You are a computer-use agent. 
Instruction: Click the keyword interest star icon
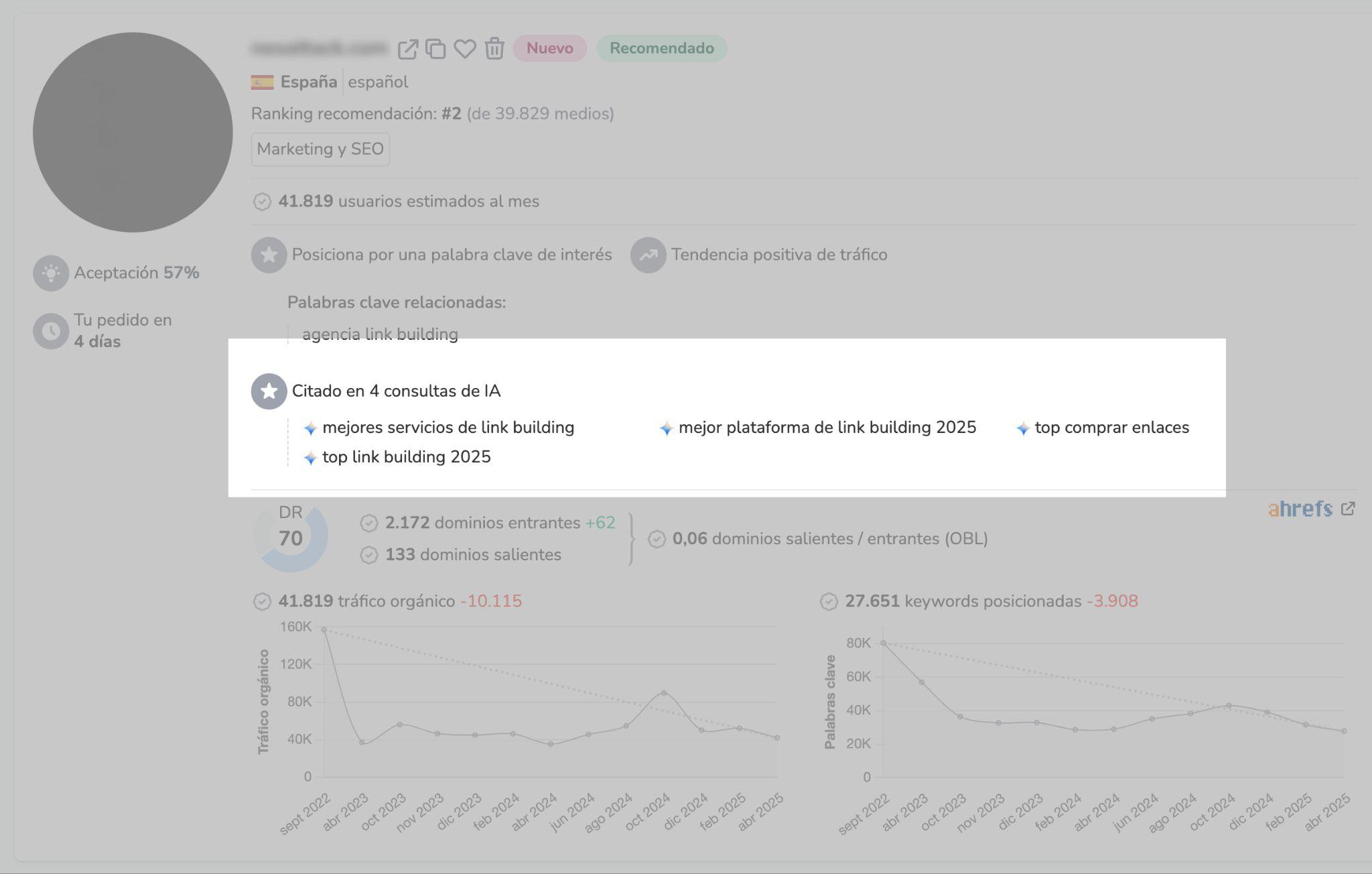269,255
